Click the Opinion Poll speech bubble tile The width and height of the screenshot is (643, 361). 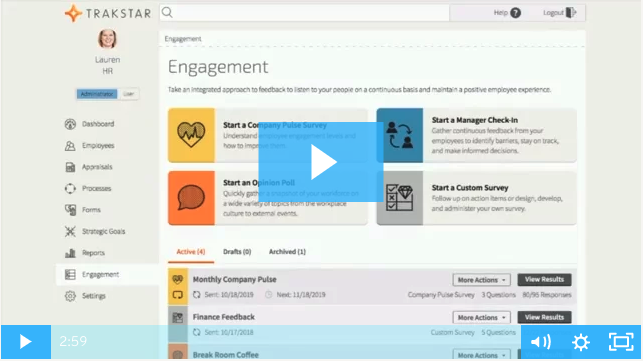(191, 198)
